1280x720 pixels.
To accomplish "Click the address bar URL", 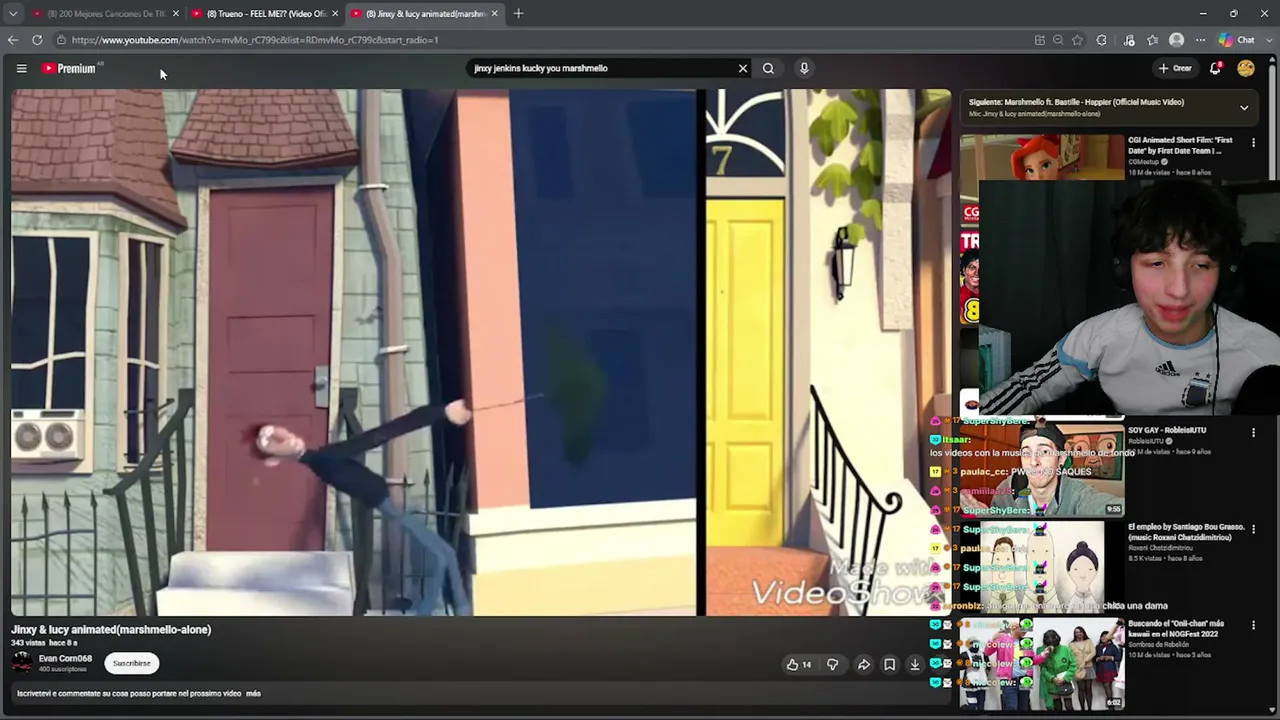I will pos(255,40).
